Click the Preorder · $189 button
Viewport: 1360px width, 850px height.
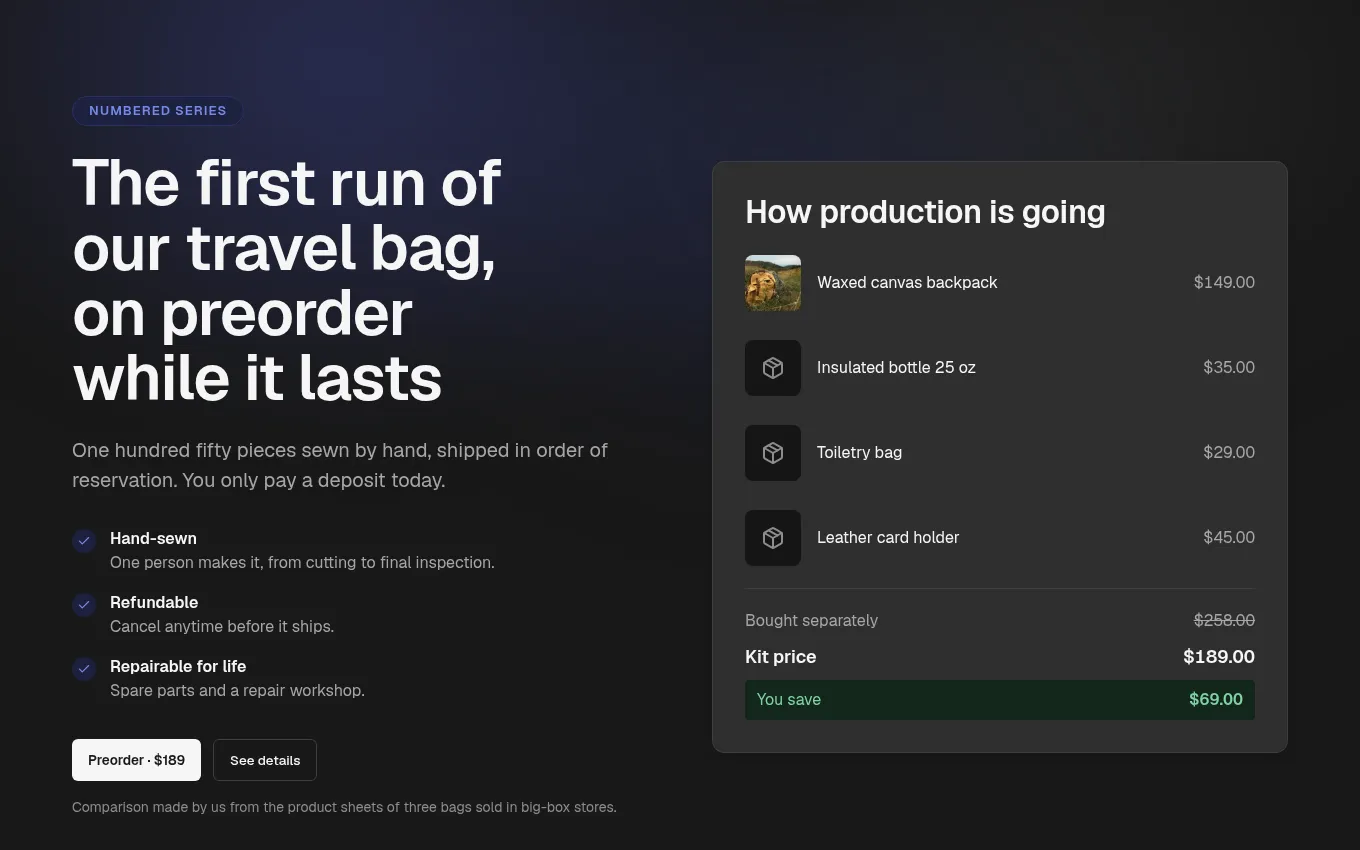pos(136,760)
